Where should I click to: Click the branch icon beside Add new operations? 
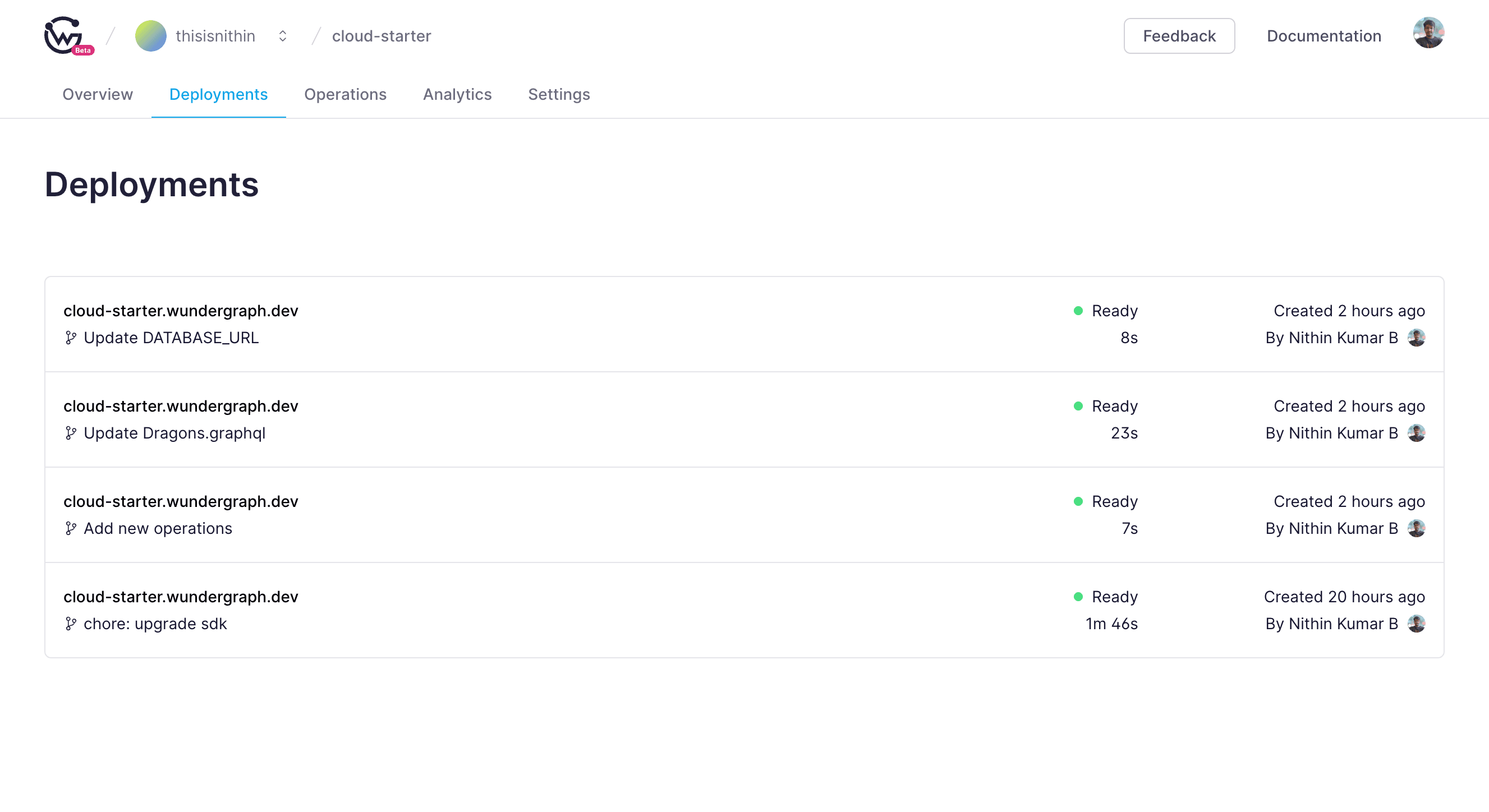tap(71, 528)
